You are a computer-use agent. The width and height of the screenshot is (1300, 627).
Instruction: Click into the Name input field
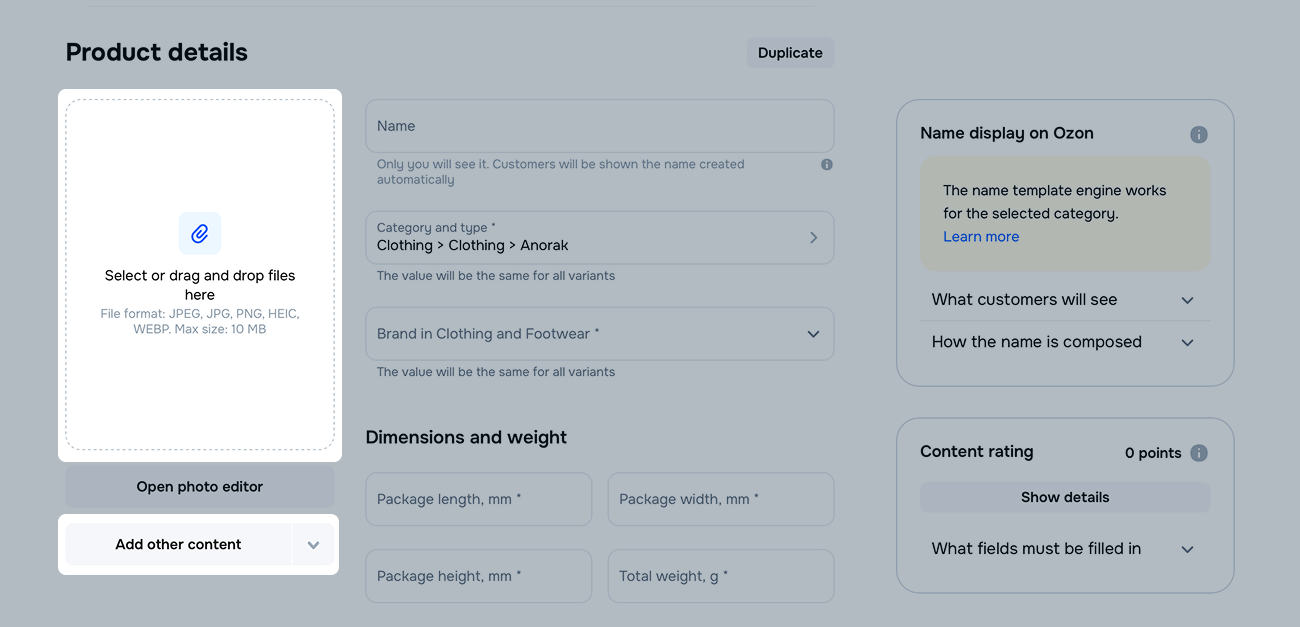[x=600, y=126]
